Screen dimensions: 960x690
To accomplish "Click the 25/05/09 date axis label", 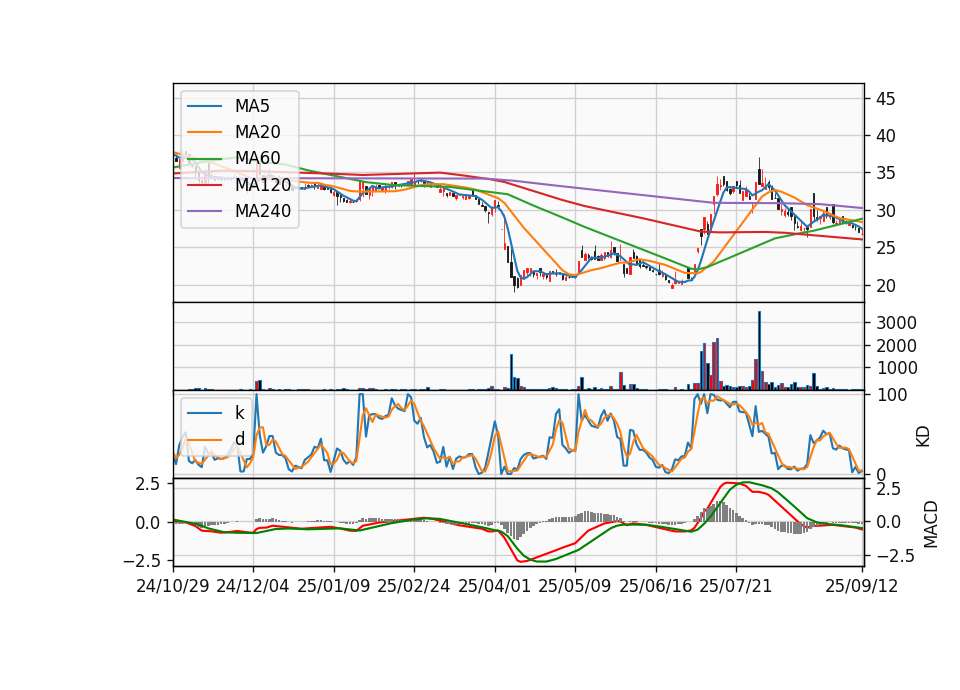I will [575, 586].
